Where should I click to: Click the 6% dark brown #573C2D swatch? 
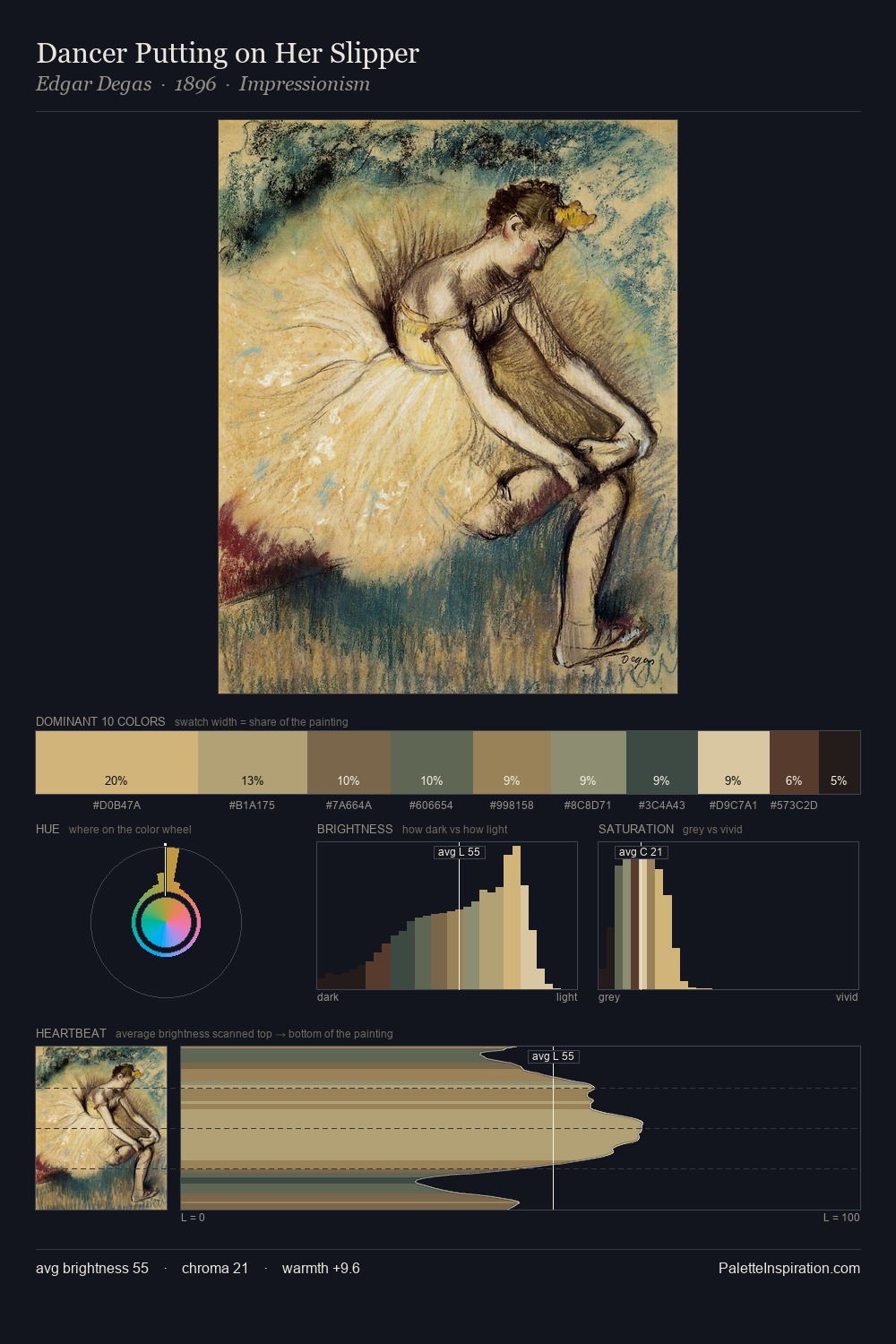click(794, 762)
